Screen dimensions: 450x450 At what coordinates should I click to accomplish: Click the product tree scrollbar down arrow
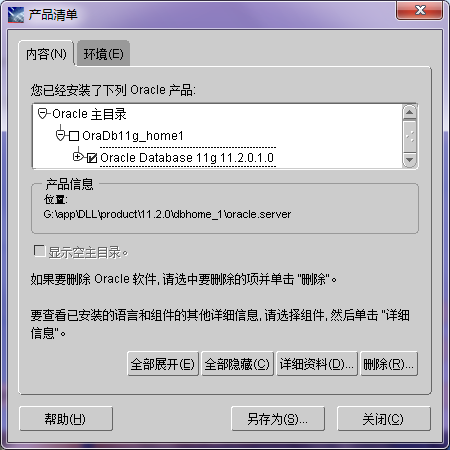click(x=410, y=160)
